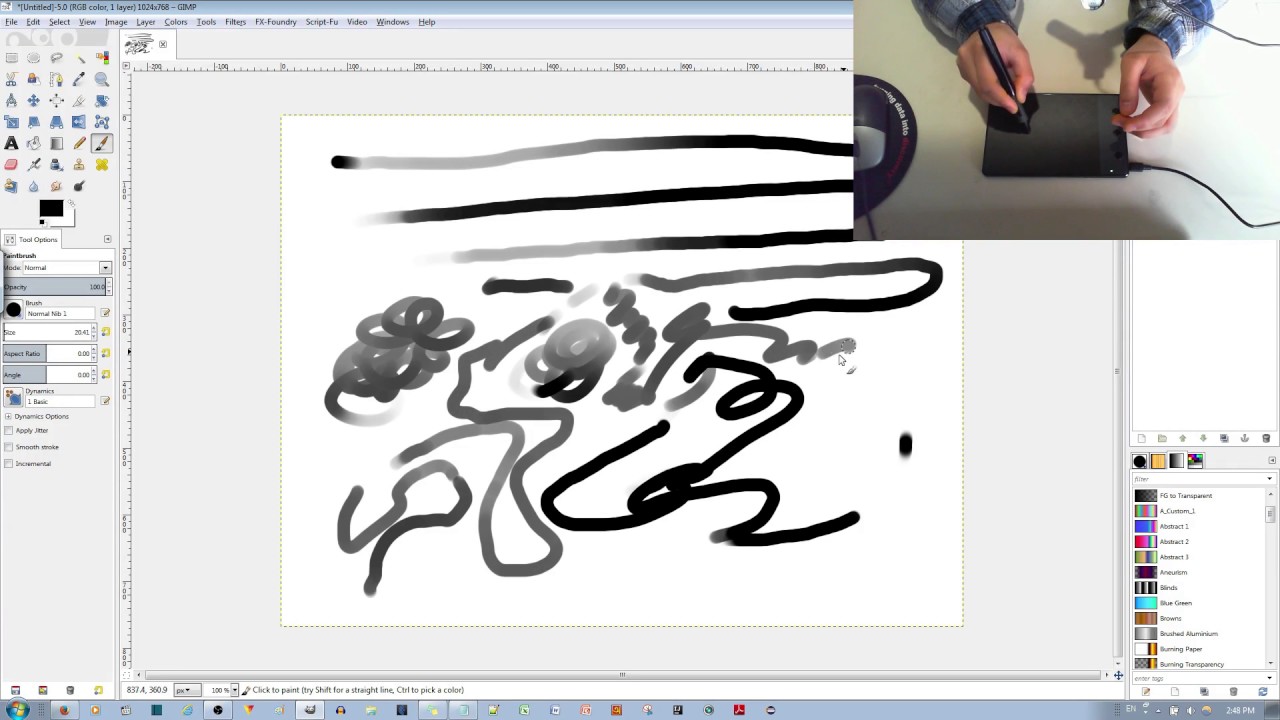The height and width of the screenshot is (720, 1280).
Task: Open the gradient filter dropdown
Action: (x=1269, y=478)
